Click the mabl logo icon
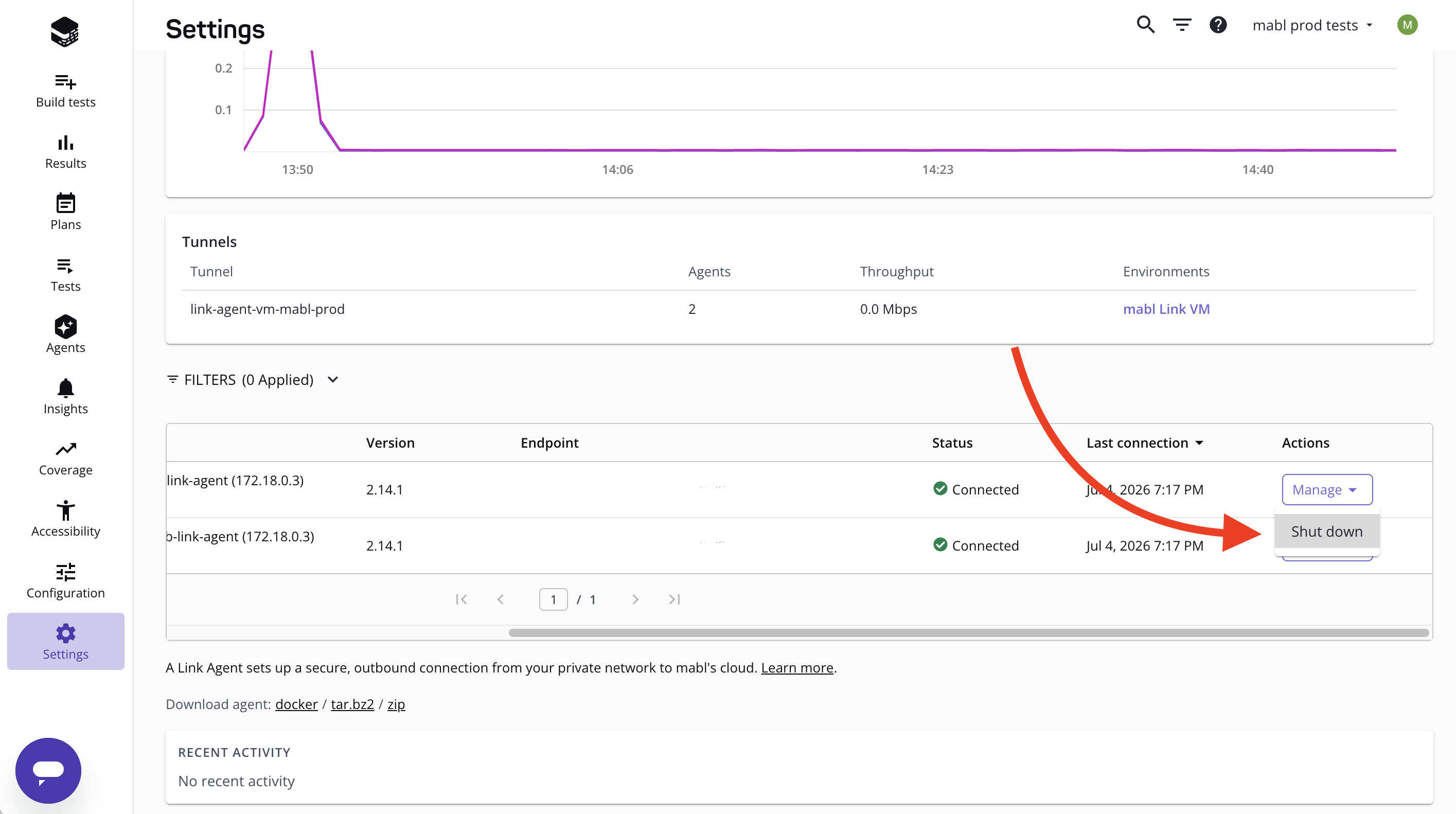Image resolution: width=1456 pixels, height=814 pixels. pos(64,31)
